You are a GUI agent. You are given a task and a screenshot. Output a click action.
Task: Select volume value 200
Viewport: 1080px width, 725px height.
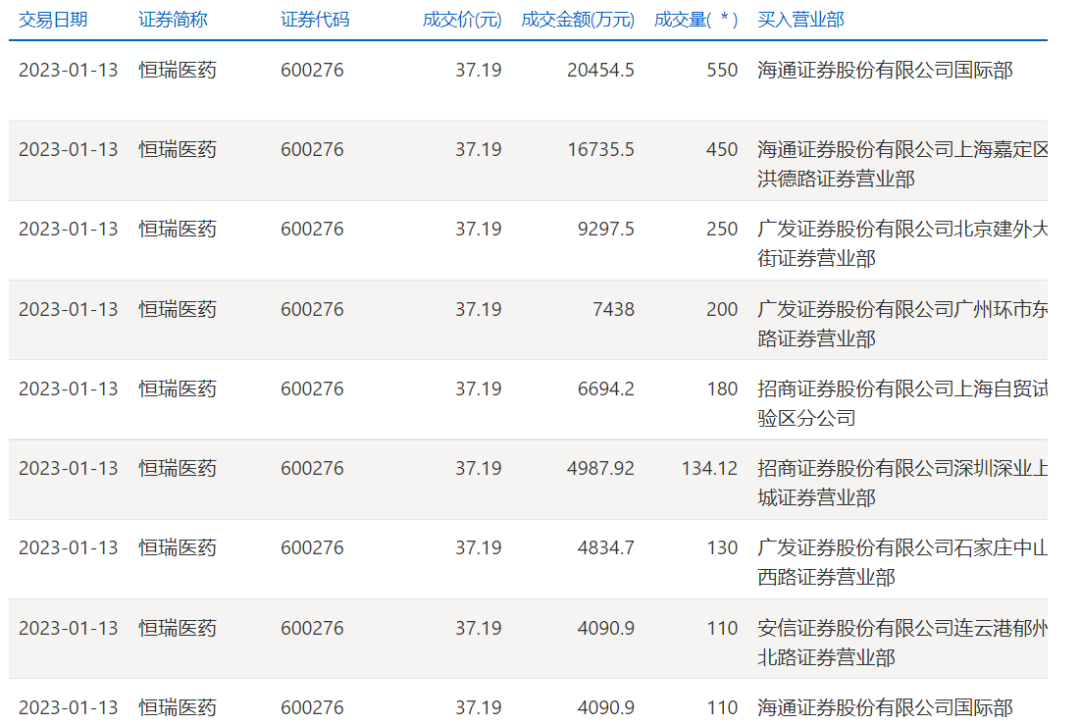coord(723,309)
